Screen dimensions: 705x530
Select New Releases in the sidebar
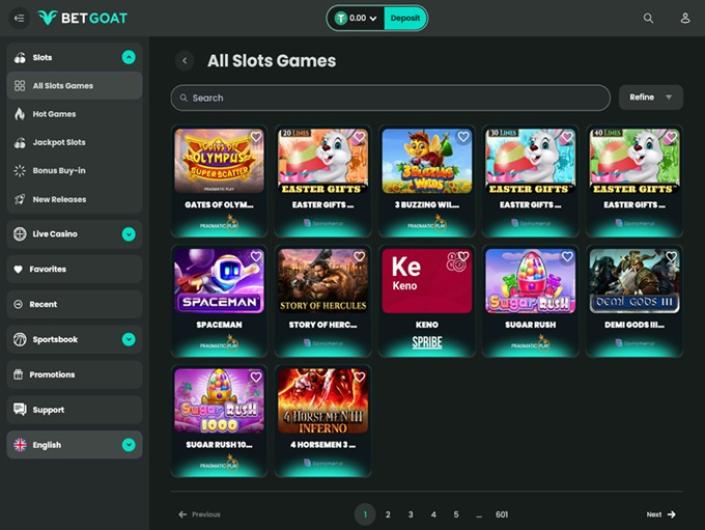59,200
